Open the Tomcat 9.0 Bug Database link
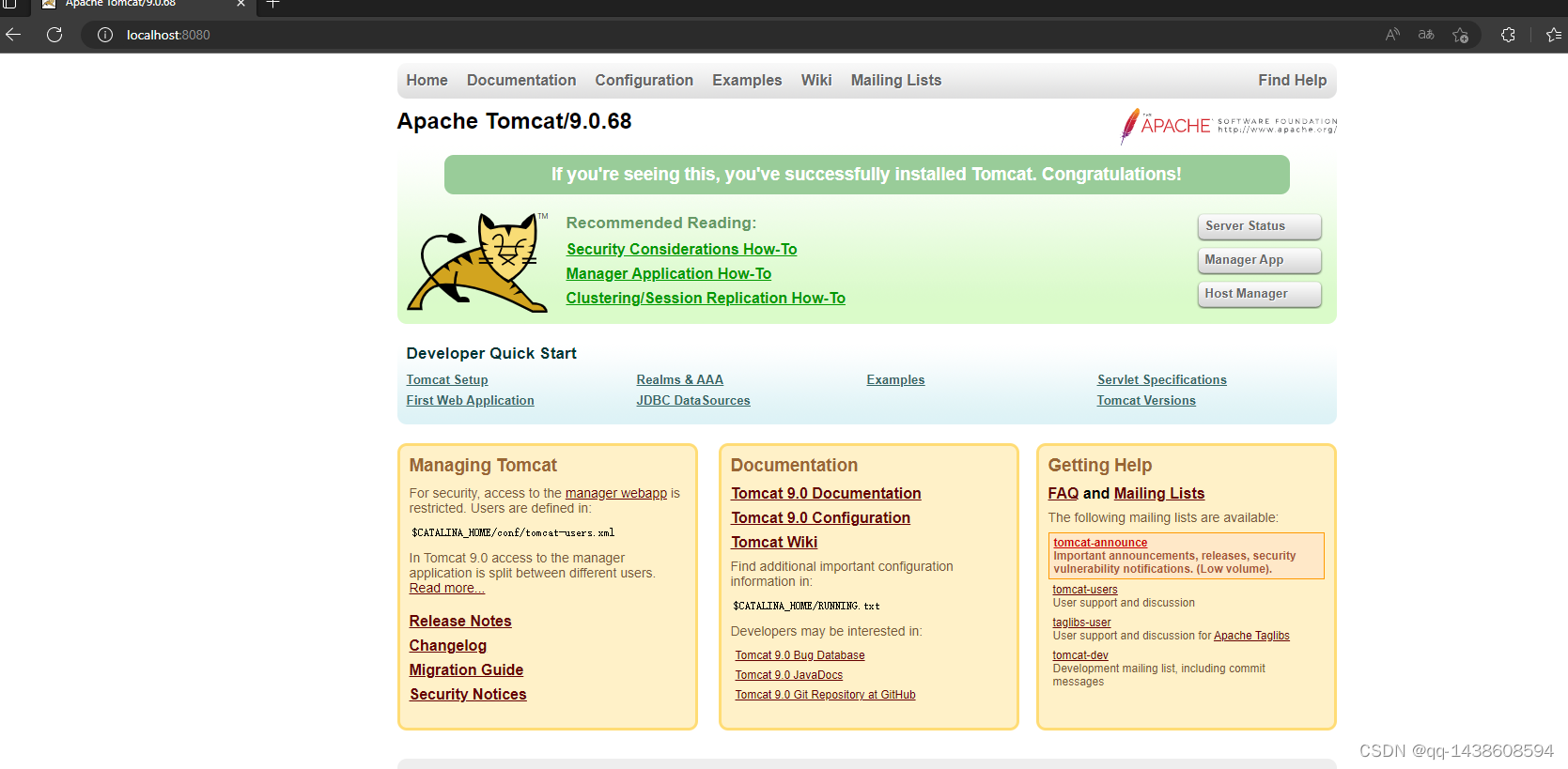The image size is (1568, 769). pyautogui.click(x=800, y=655)
